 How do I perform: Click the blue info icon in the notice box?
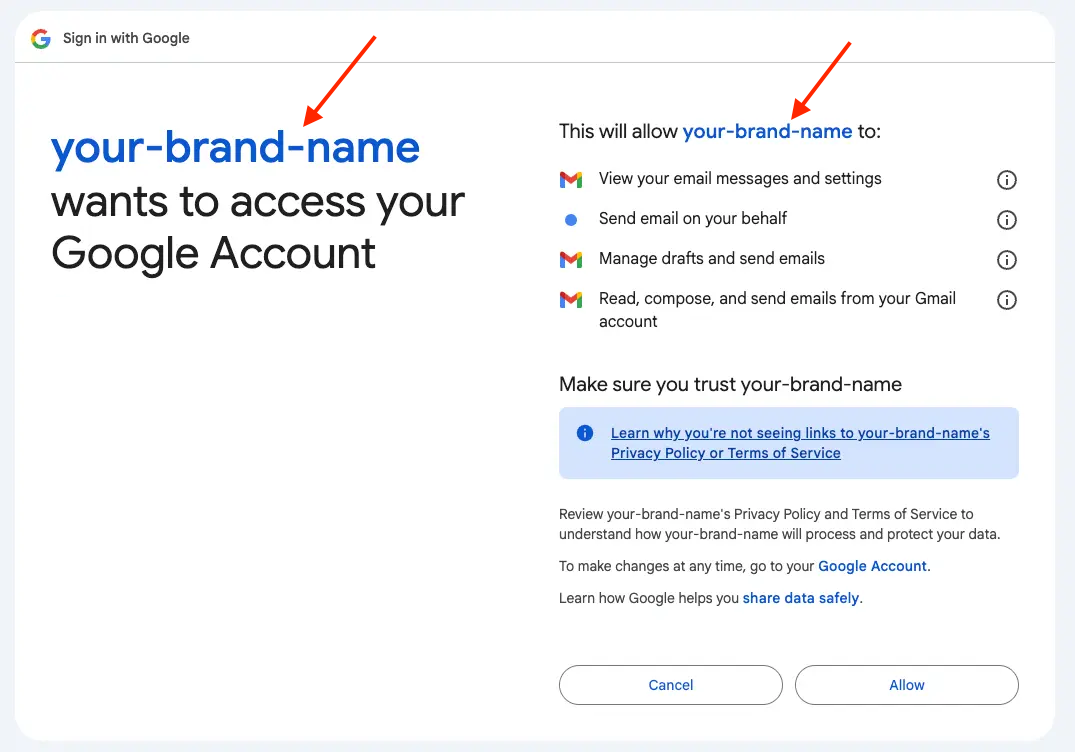[585, 433]
